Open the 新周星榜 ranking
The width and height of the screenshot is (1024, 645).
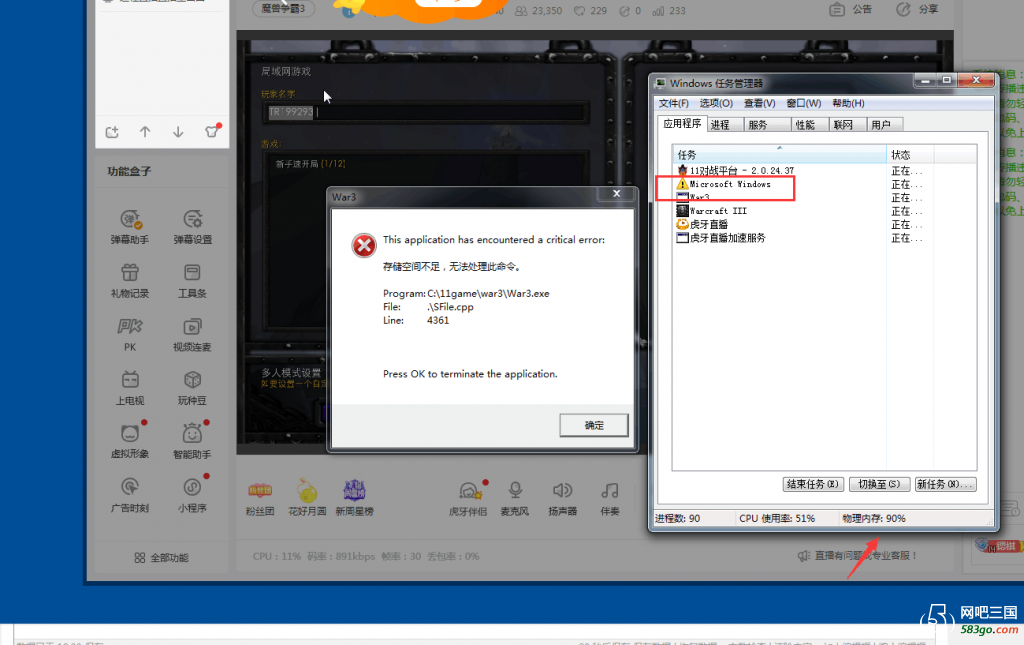click(x=355, y=499)
